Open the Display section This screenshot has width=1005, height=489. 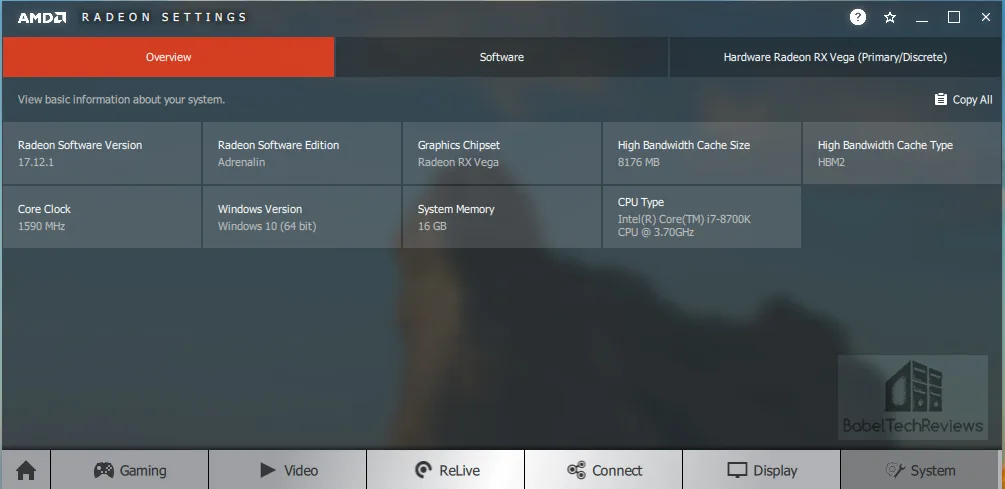point(761,470)
